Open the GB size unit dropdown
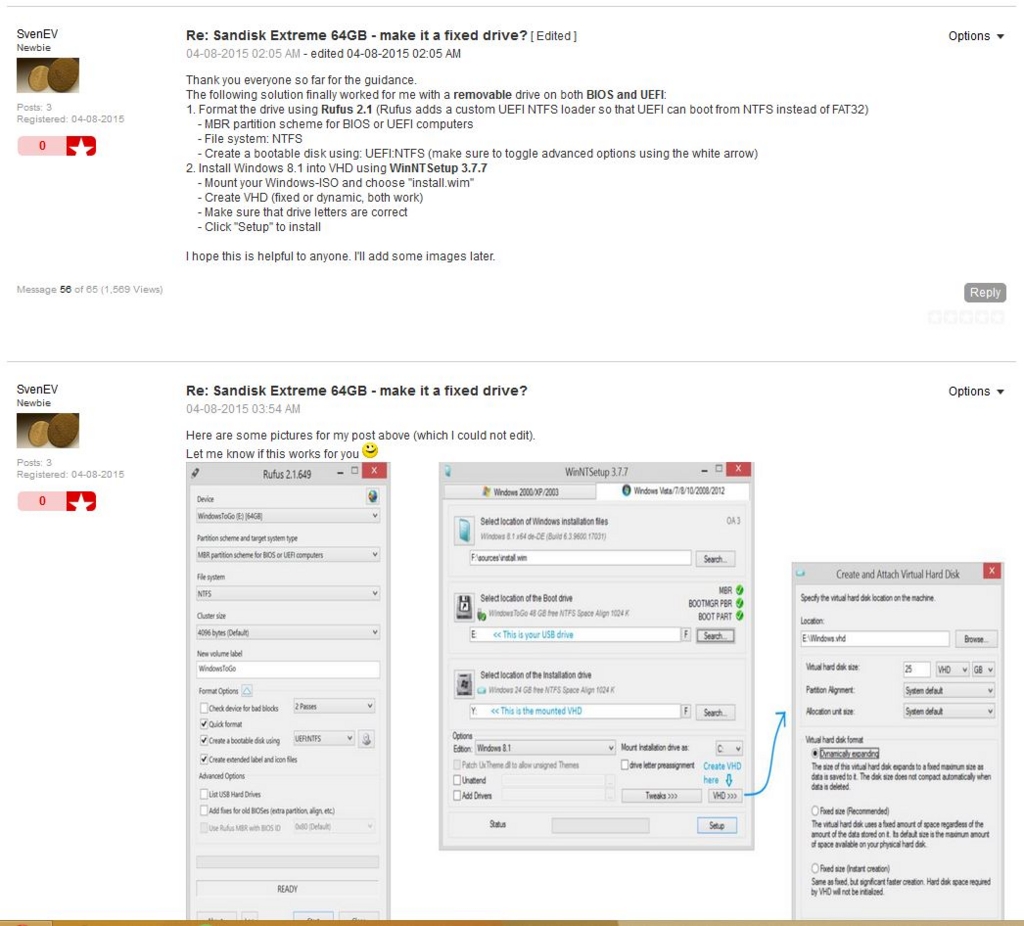The height and width of the screenshot is (926, 1024). pyautogui.click(x=983, y=669)
